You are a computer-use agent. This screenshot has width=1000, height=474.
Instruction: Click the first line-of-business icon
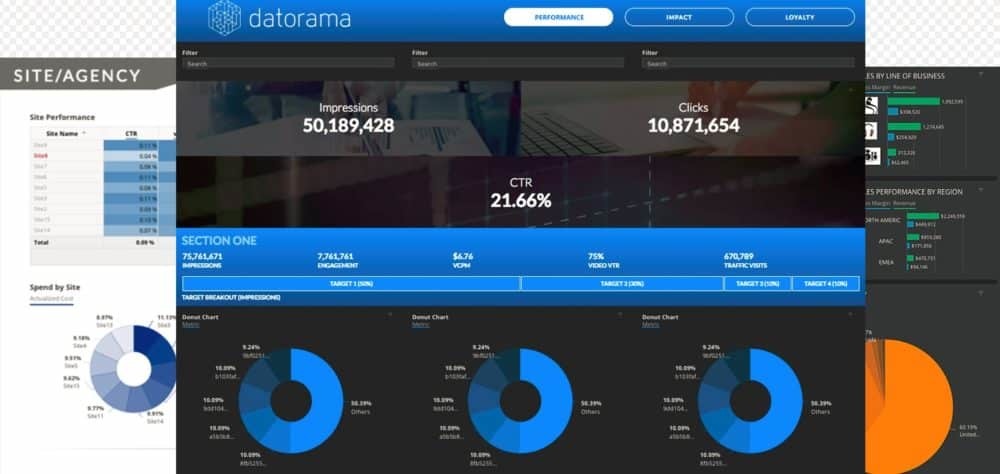click(871, 106)
